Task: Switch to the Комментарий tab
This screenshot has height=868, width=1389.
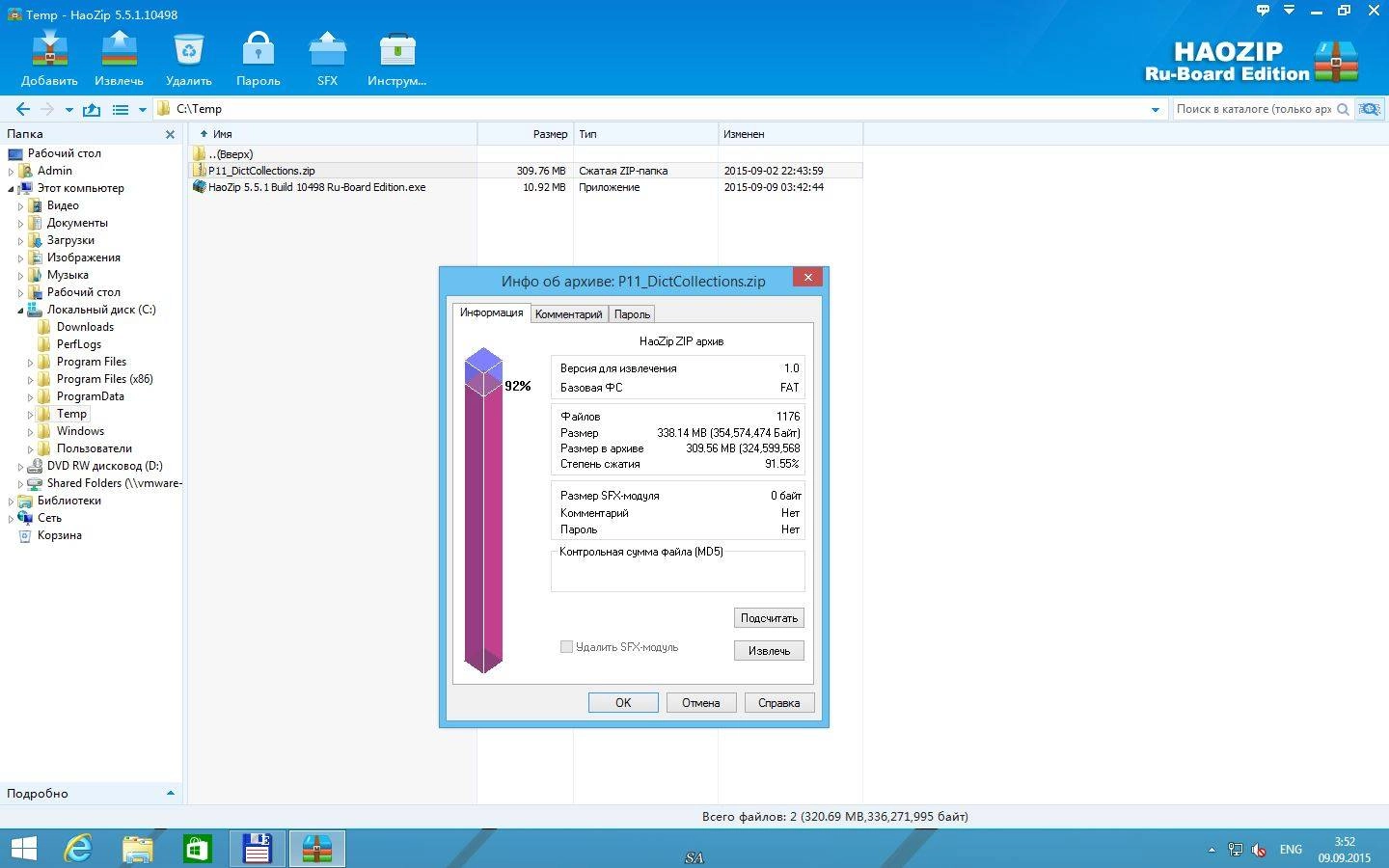Action: [568, 314]
